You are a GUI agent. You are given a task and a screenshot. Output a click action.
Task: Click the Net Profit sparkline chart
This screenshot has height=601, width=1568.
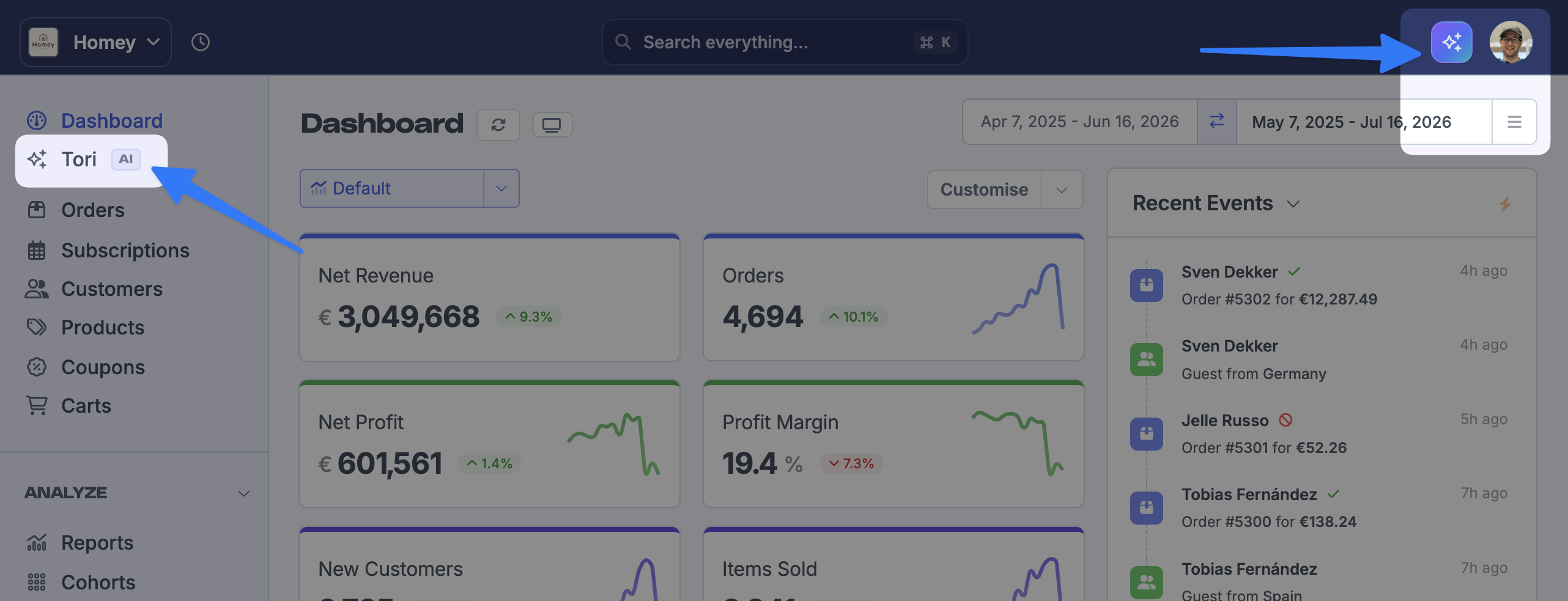coord(613,444)
